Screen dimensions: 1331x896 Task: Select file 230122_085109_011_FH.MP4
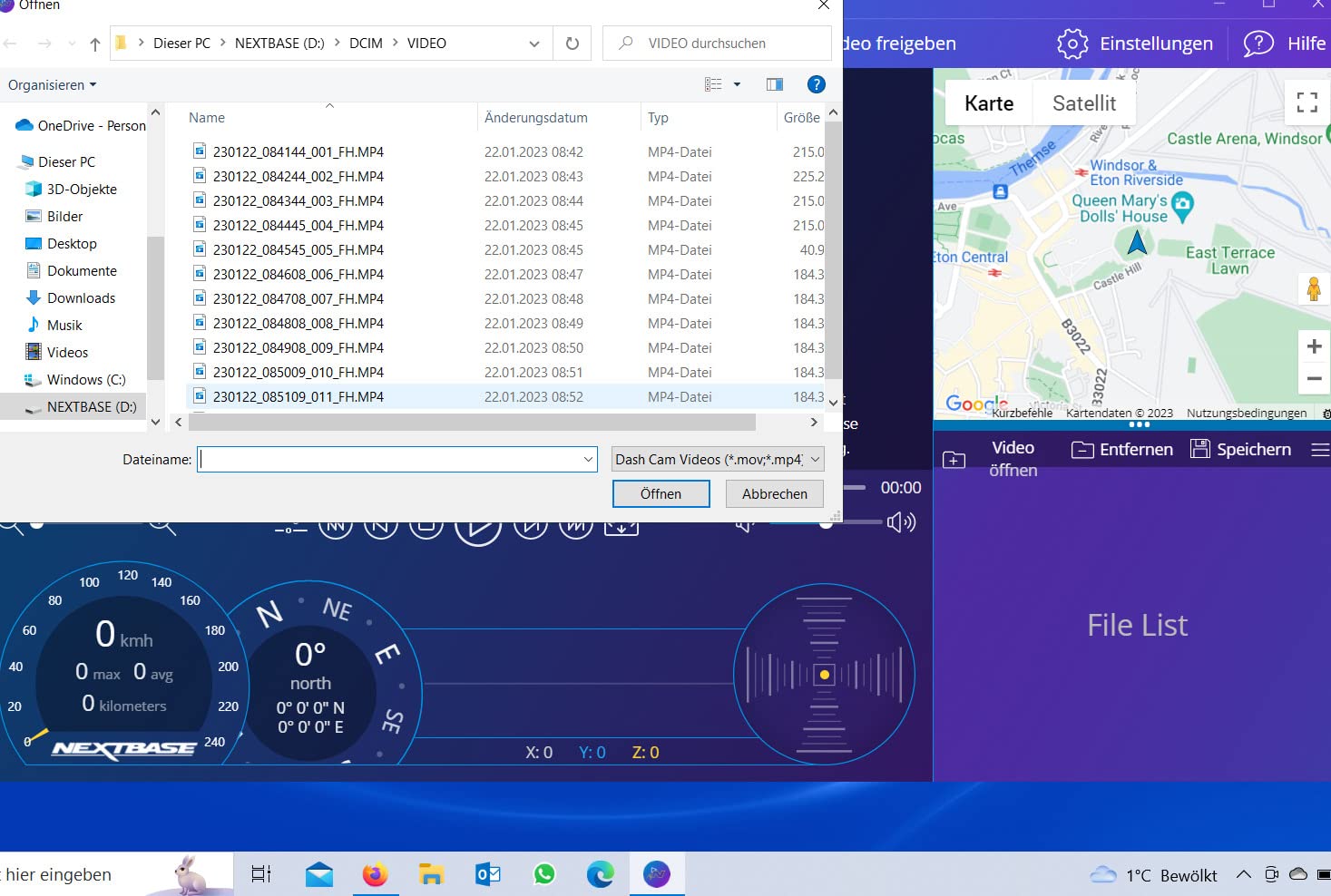(298, 397)
